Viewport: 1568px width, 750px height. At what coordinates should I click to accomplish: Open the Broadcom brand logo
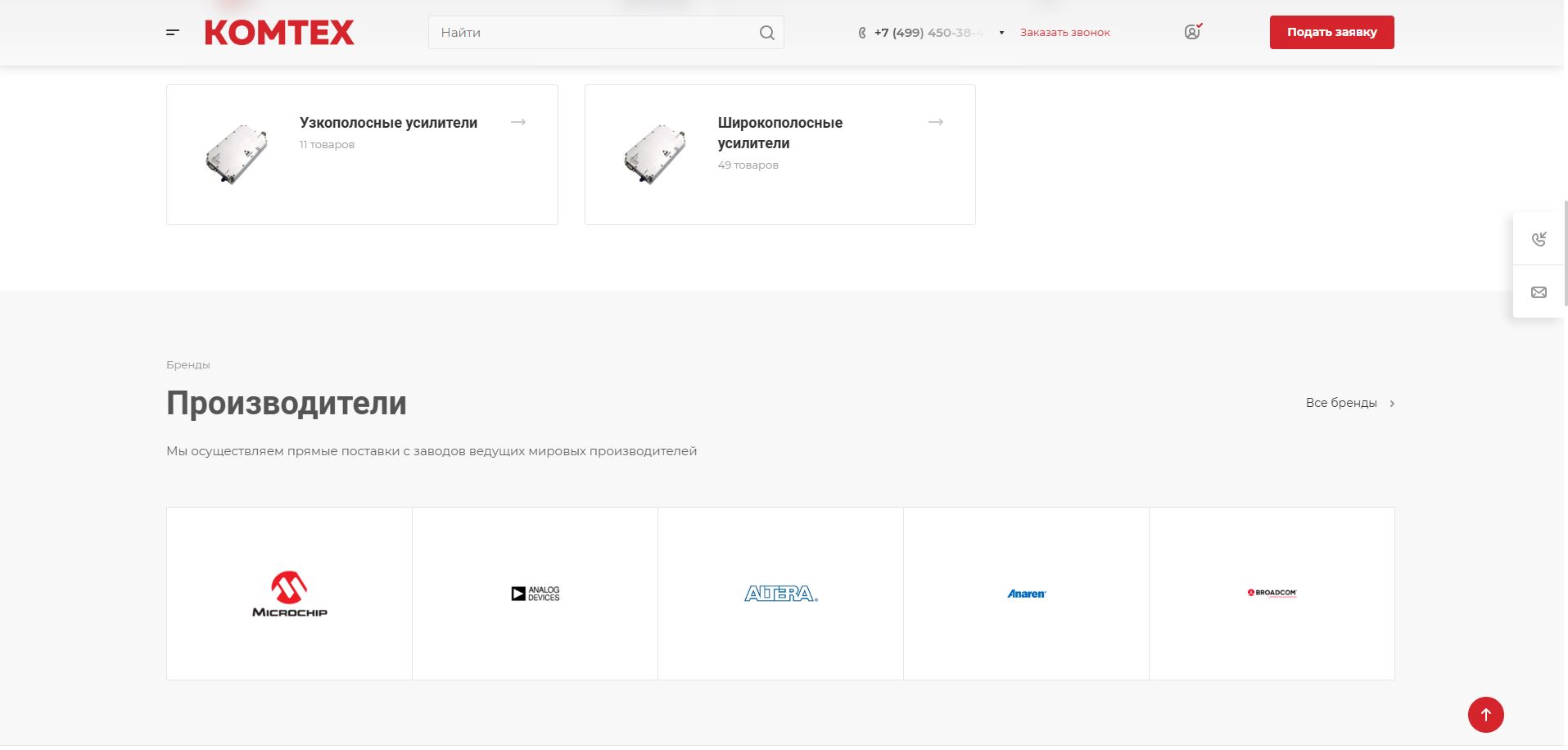click(1272, 593)
